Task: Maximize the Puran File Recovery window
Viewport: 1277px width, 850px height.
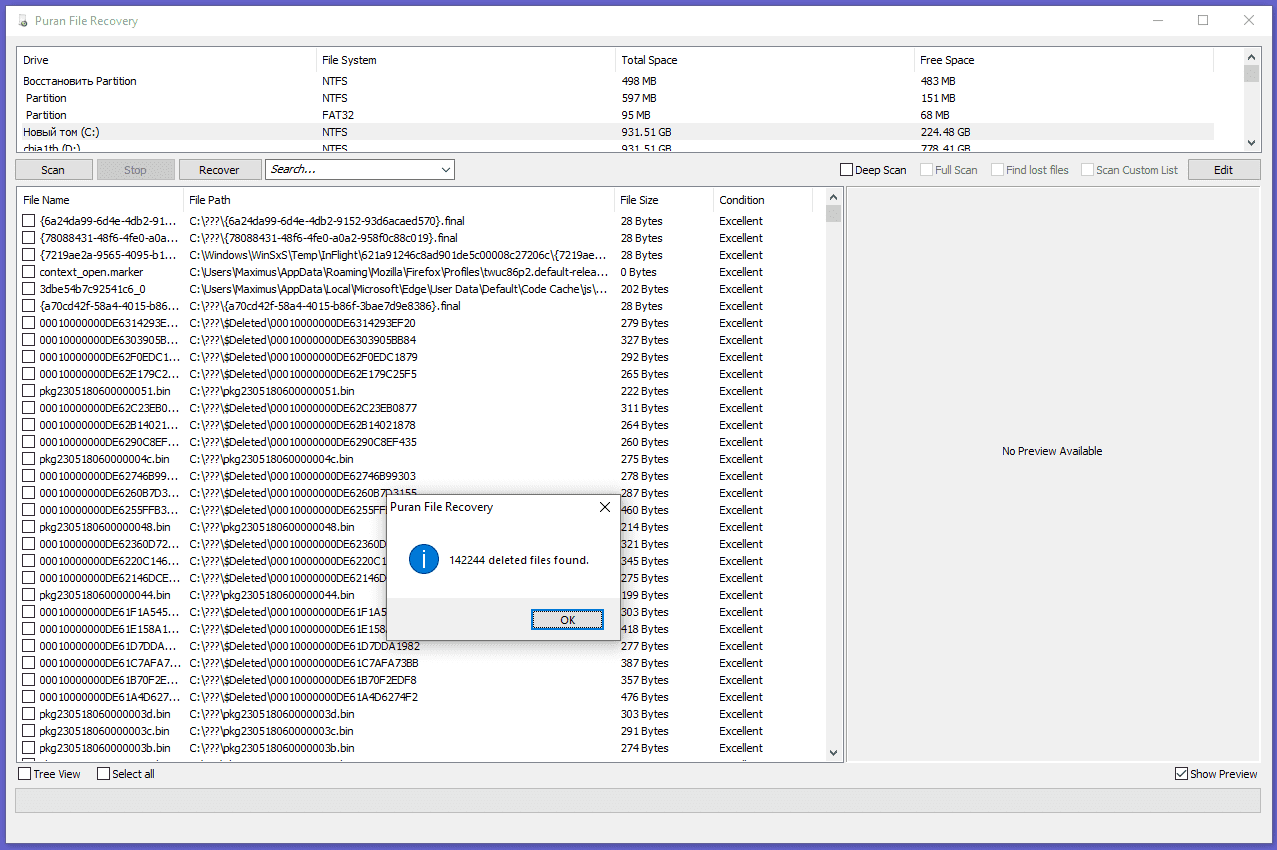Action: [x=1203, y=20]
